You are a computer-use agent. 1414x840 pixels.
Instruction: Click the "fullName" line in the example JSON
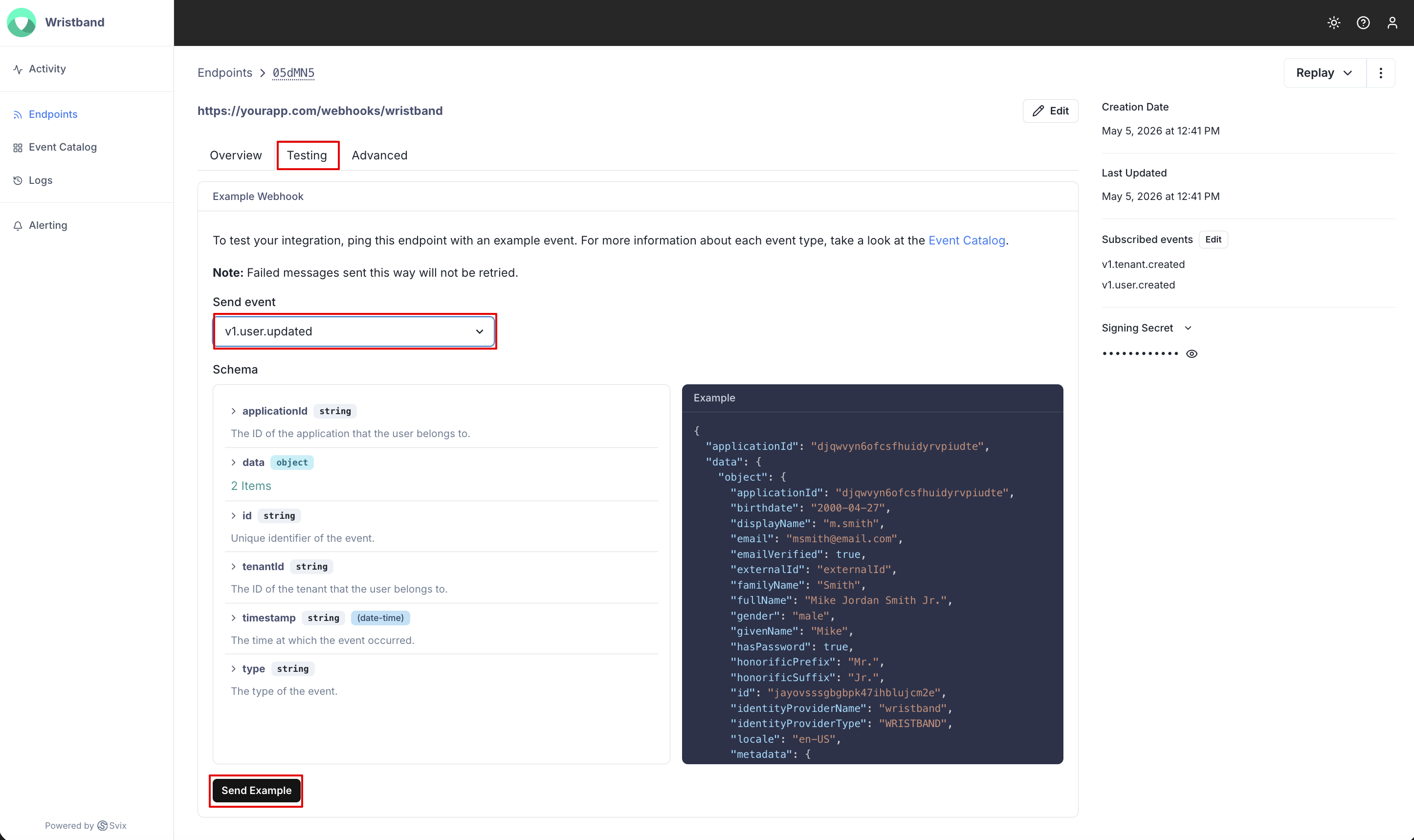[841, 600]
